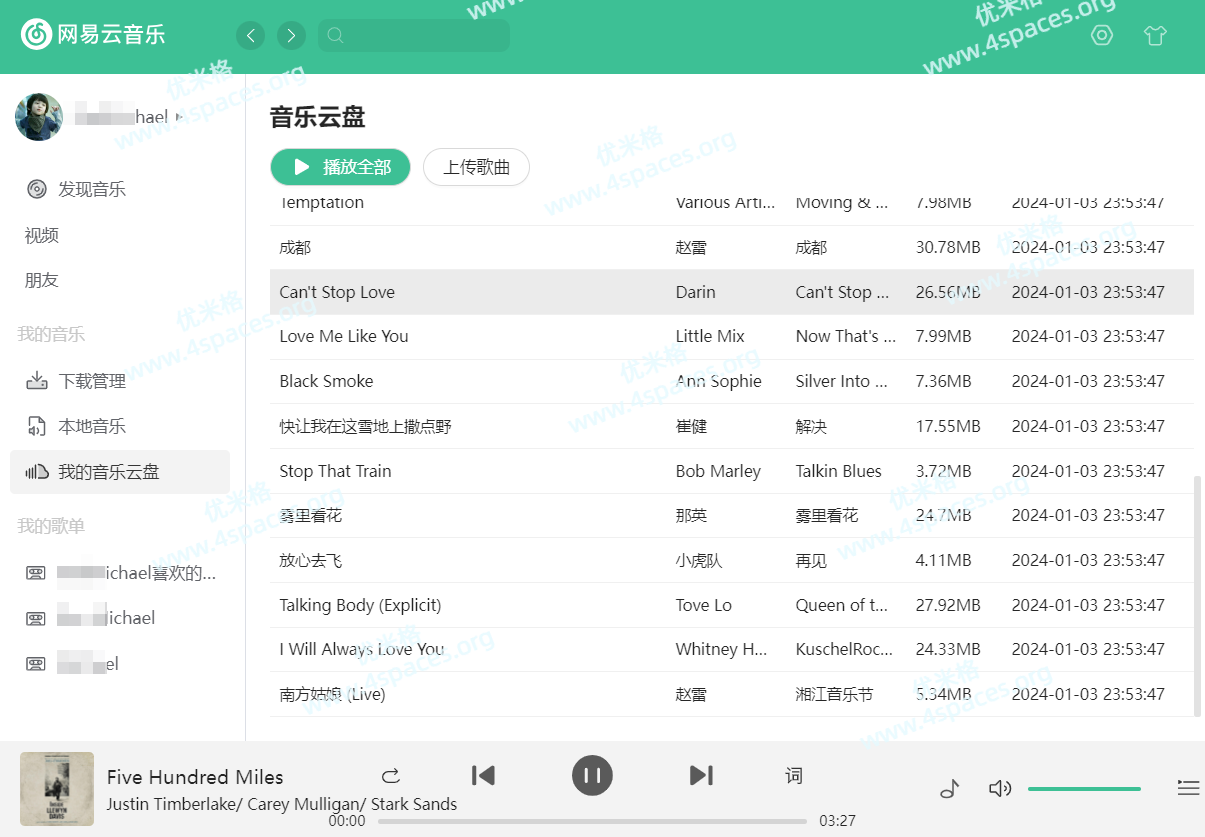Viewport: 1205px width, 837px height.
Task: Adjust the green volume slider
Action: [1084, 789]
